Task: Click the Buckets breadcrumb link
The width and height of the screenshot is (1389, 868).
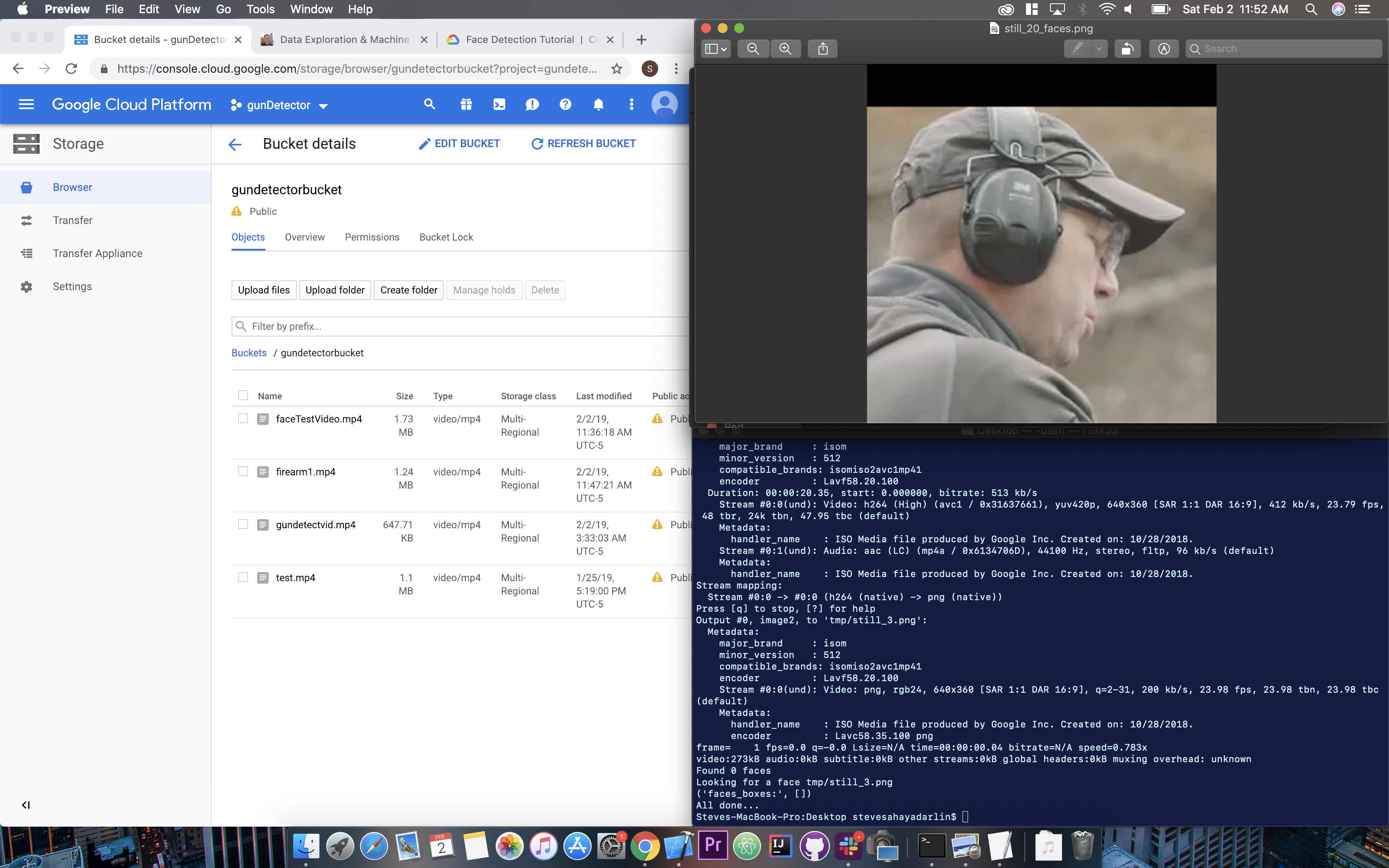Action: click(248, 353)
